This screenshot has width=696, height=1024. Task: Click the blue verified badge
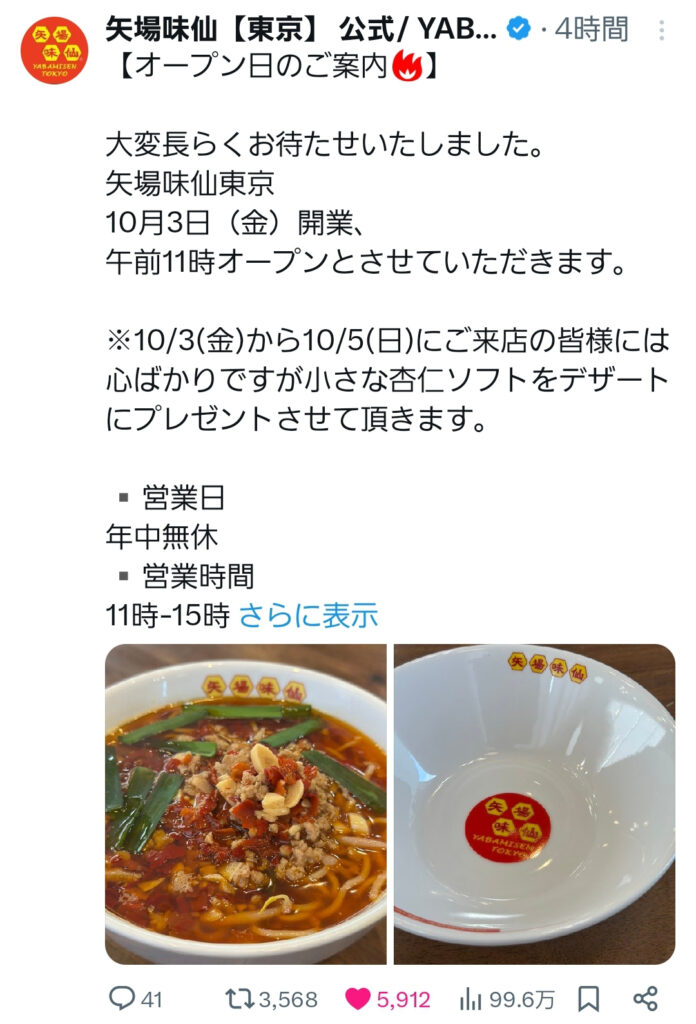point(519,29)
